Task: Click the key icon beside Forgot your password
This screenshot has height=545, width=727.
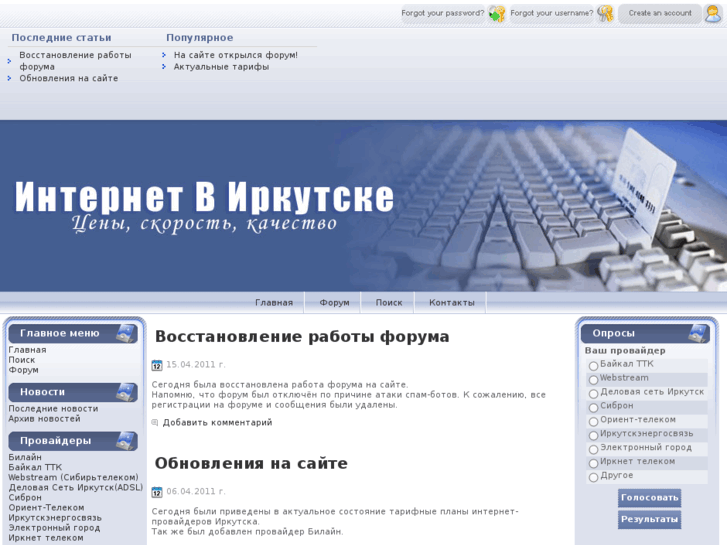Action: click(x=497, y=14)
